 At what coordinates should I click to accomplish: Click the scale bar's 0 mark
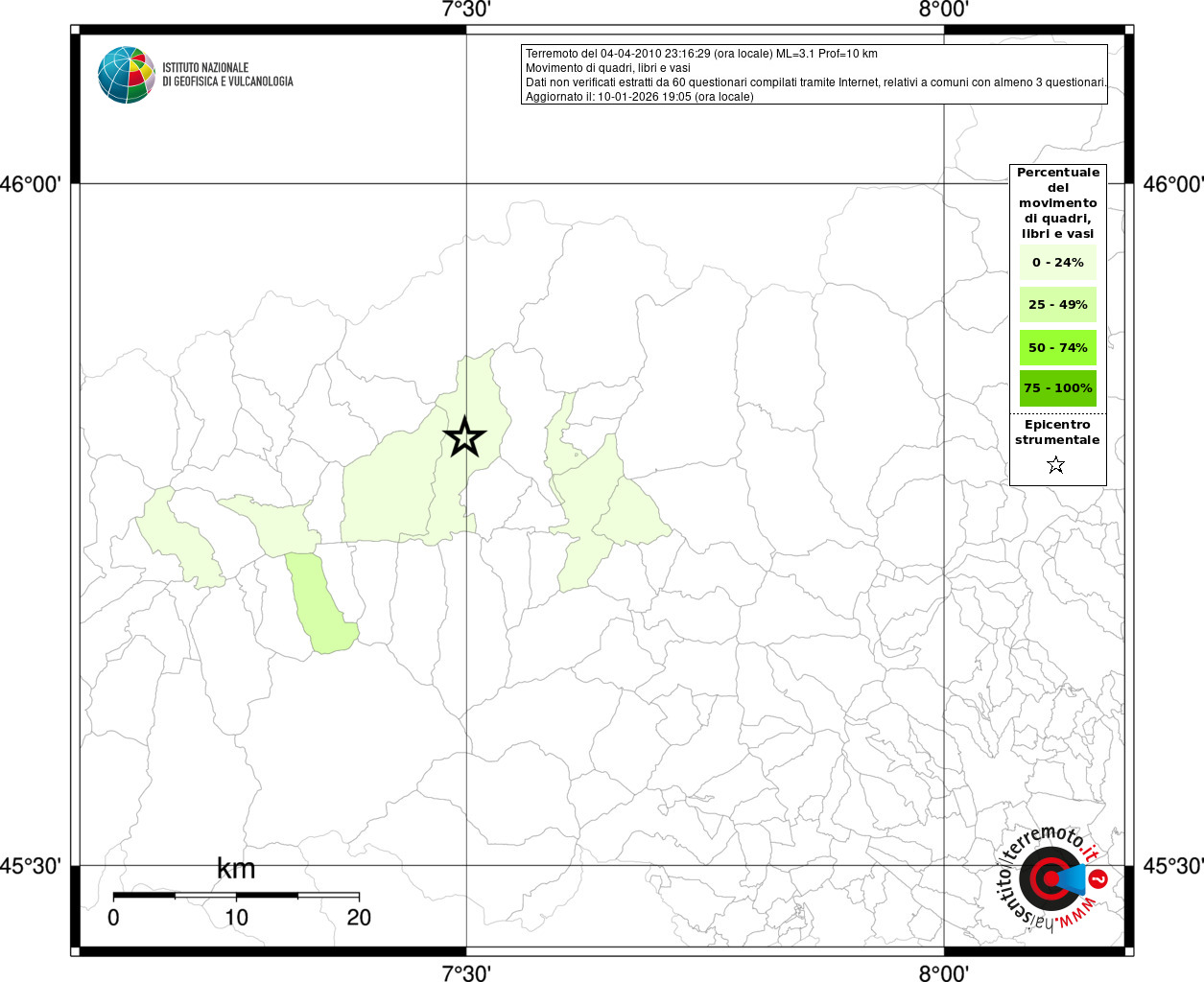pos(113,918)
